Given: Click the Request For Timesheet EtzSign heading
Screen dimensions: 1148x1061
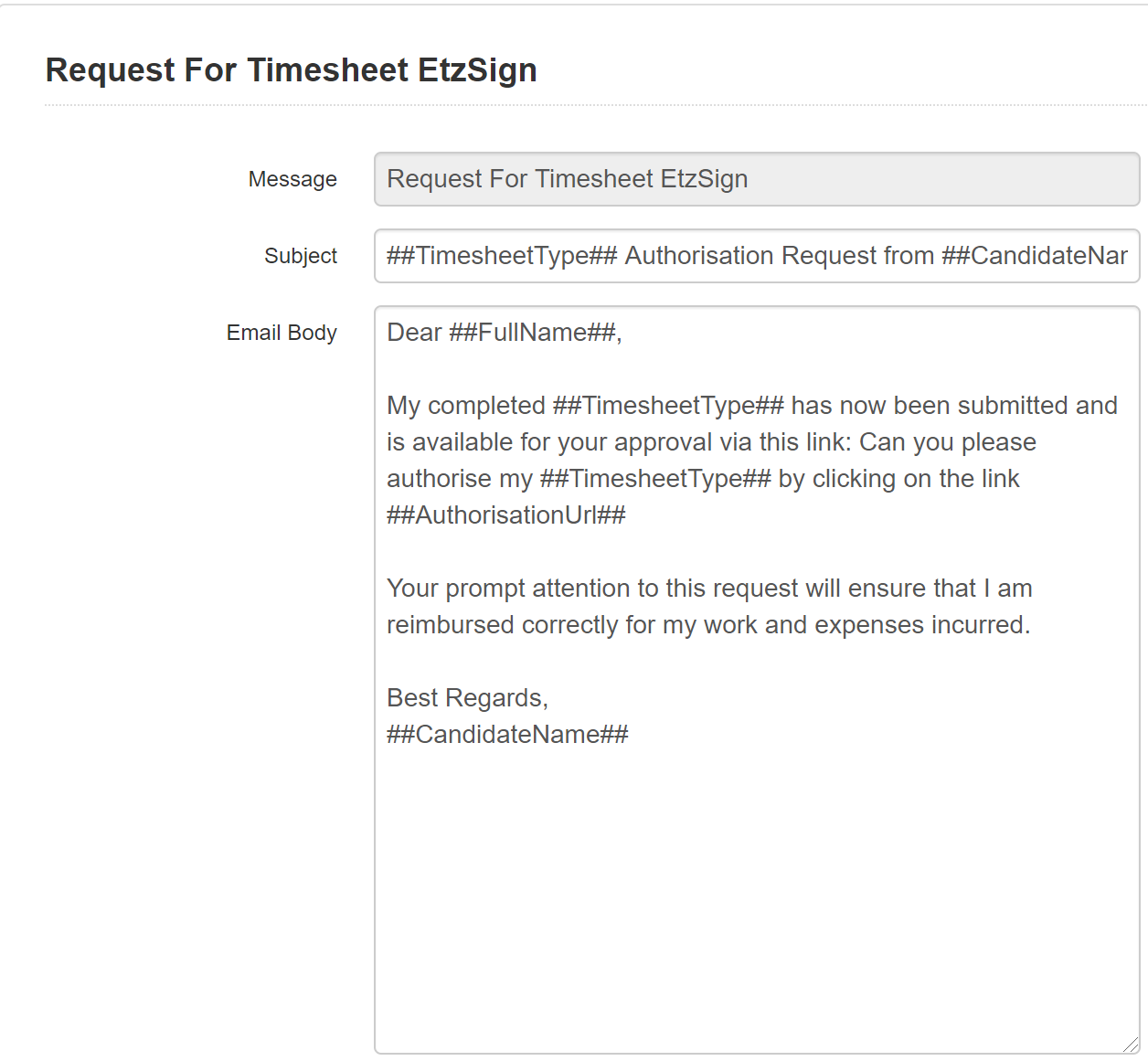Looking at the screenshot, I should click(x=292, y=70).
